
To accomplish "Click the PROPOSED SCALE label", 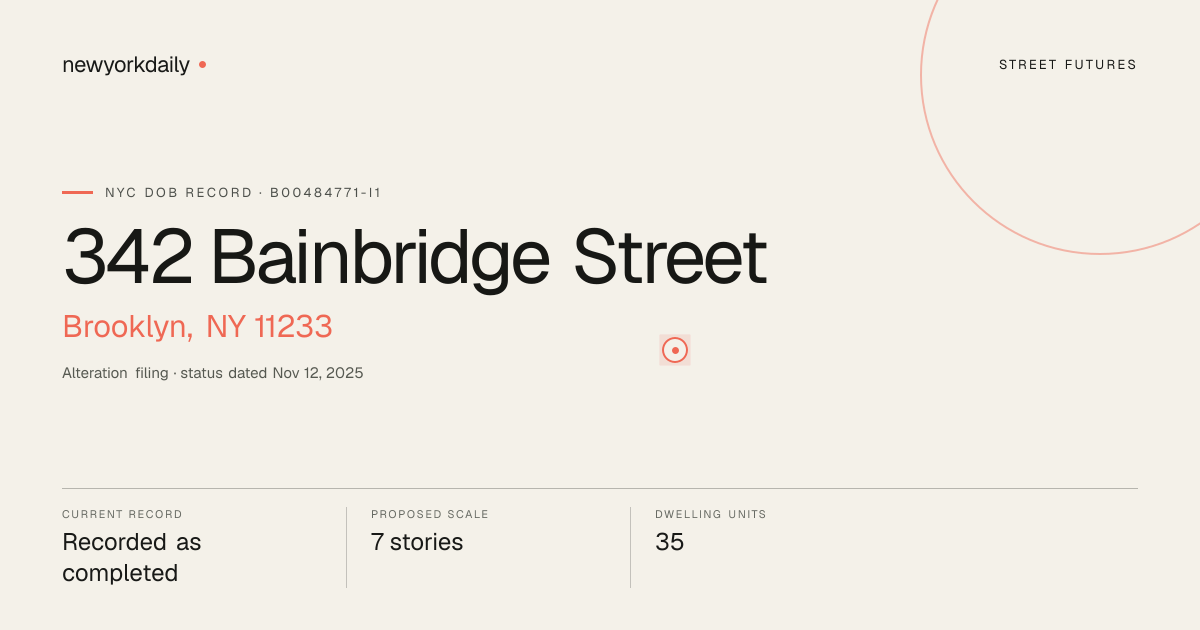I will (430, 514).
